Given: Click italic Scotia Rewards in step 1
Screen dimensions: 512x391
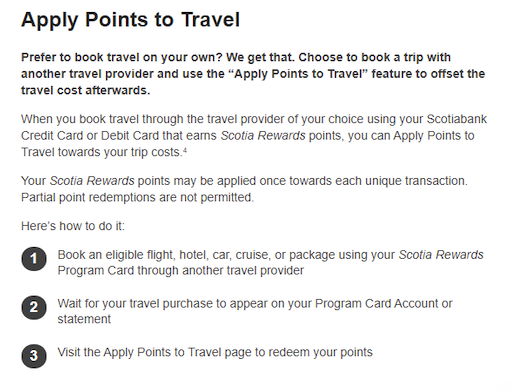Looking at the screenshot, I should coord(441,255).
